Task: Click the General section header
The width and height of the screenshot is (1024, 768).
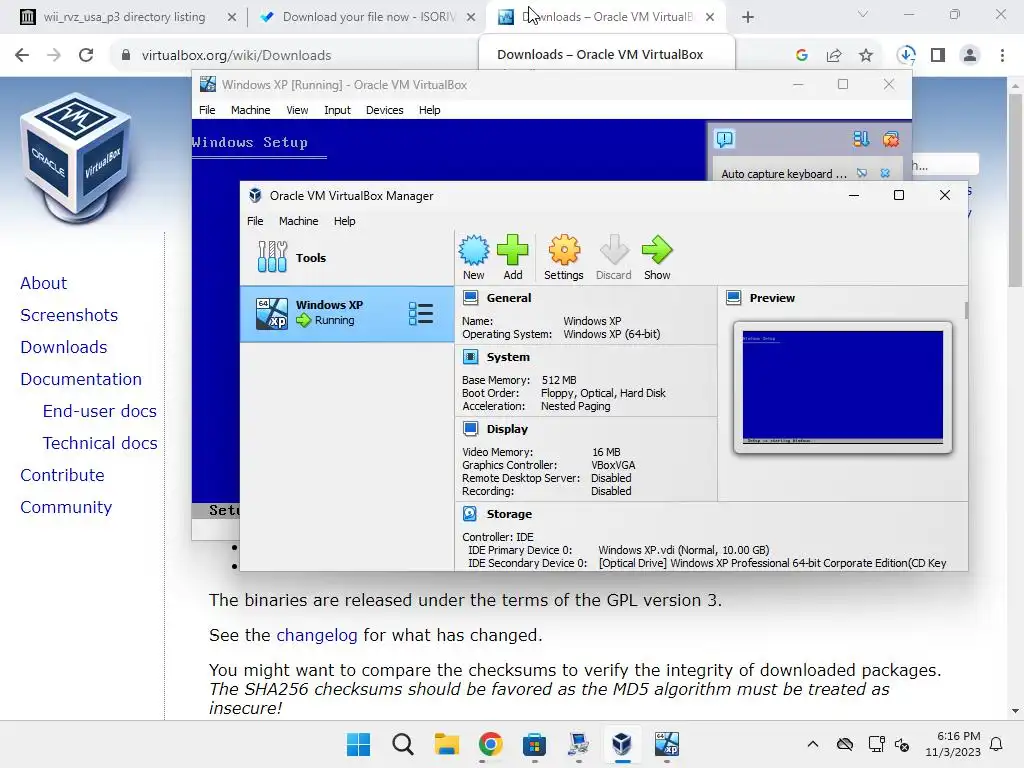Action: pyautogui.click(x=509, y=298)
